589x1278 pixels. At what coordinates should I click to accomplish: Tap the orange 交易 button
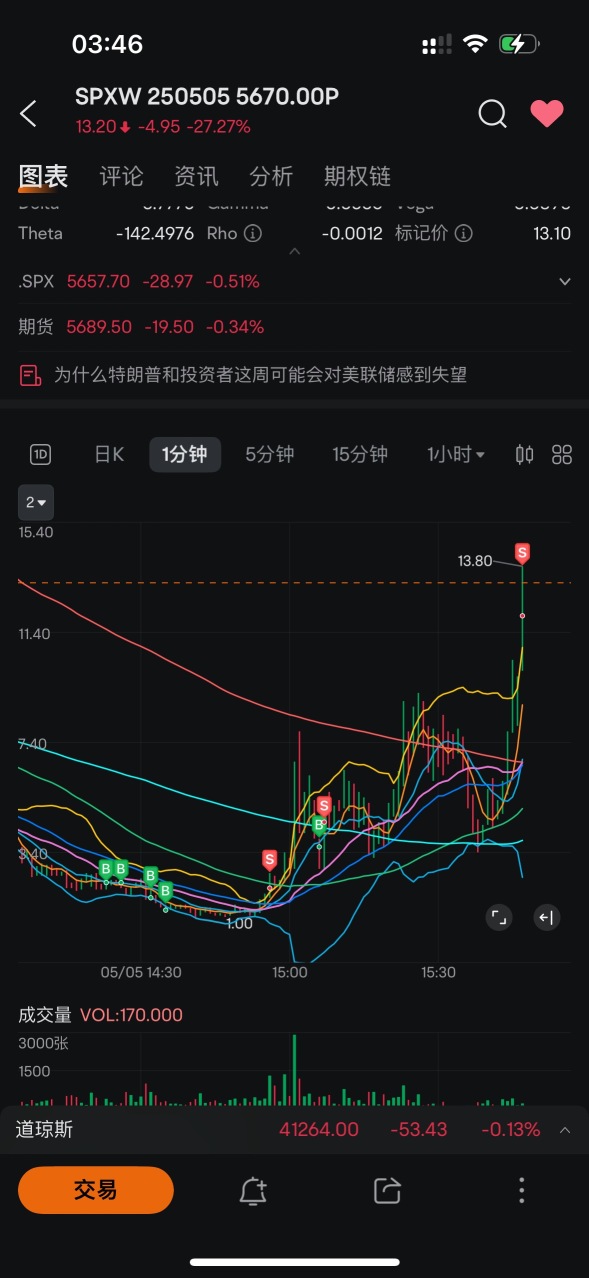(96, 1190)
